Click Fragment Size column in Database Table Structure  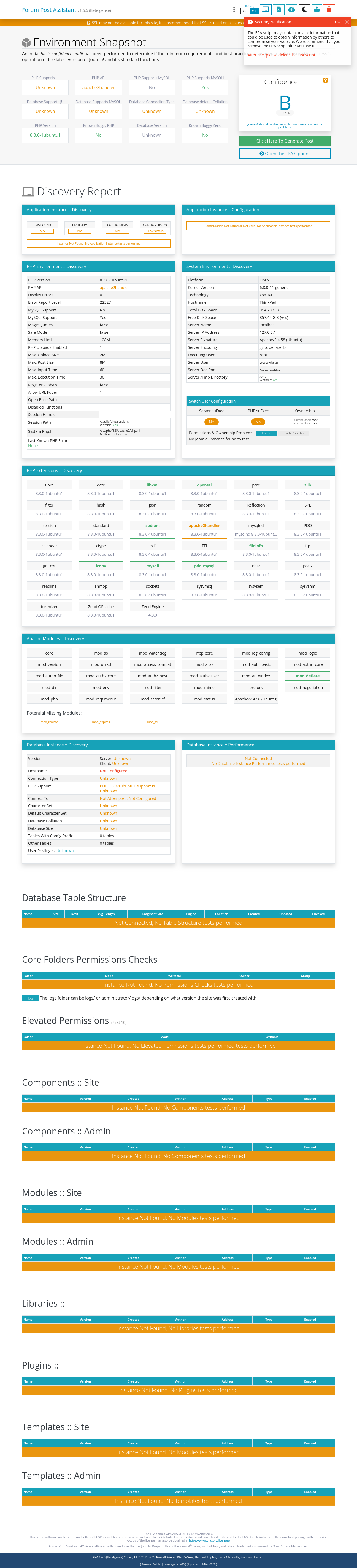152,914
